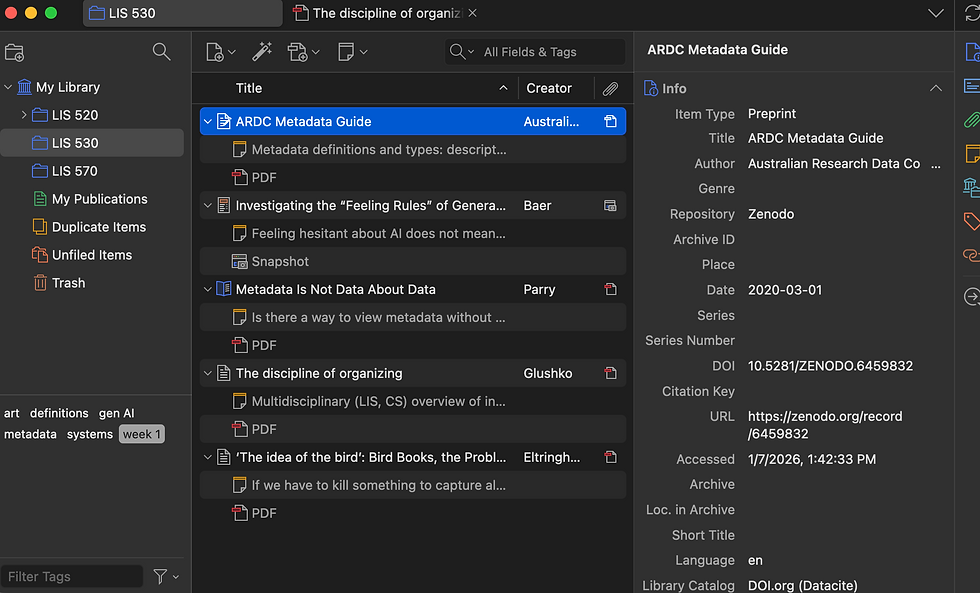Collapse My Library tree
The height and width of the screenshot is (593, 980).
(x=8, y=87)
